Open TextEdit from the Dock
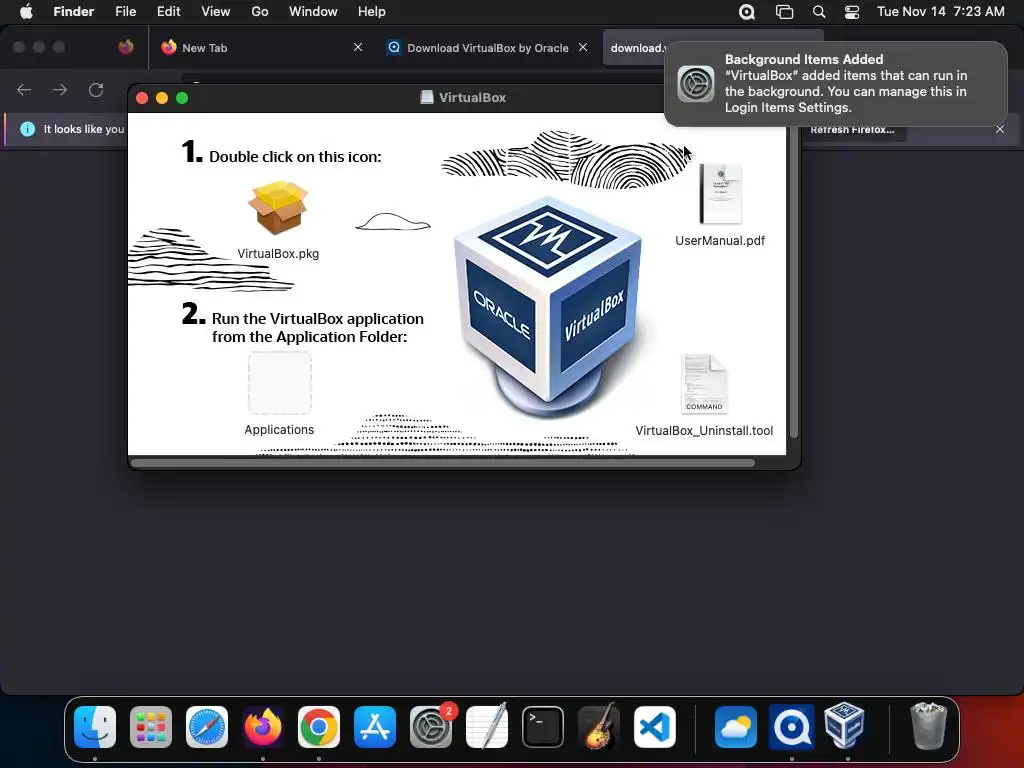 [x=487, y=727]
